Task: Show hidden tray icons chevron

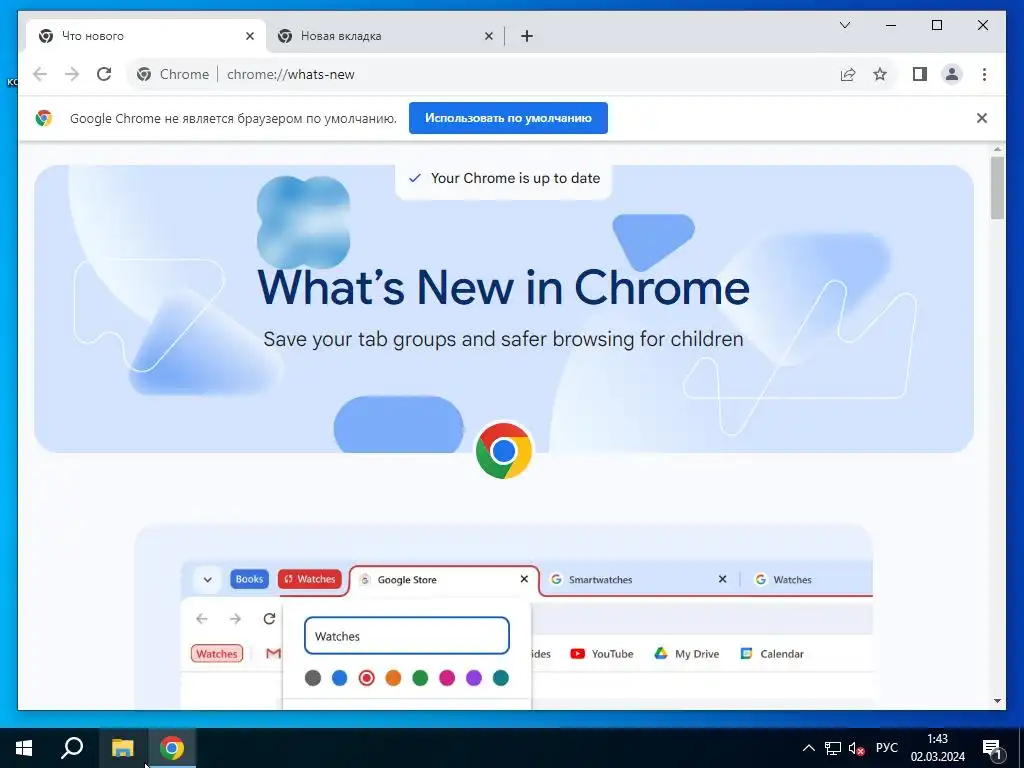Action: 808,748
